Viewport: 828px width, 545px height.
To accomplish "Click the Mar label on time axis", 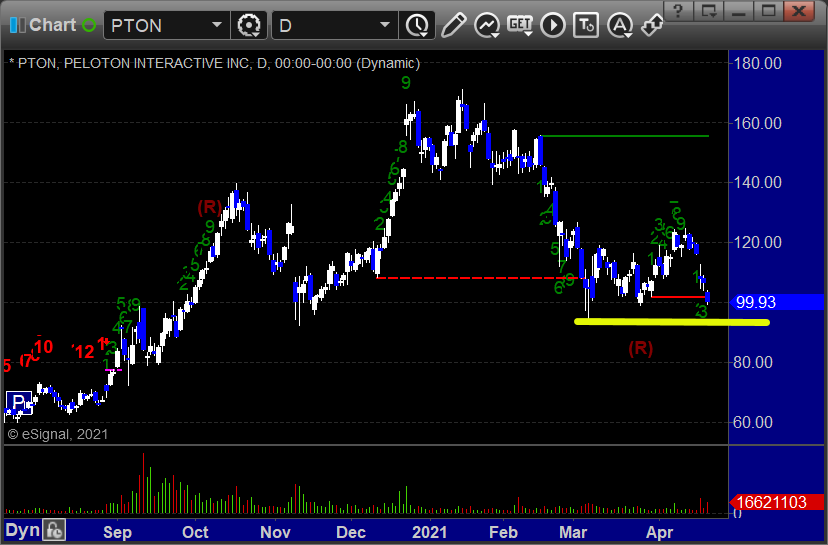I will (573, 532).
